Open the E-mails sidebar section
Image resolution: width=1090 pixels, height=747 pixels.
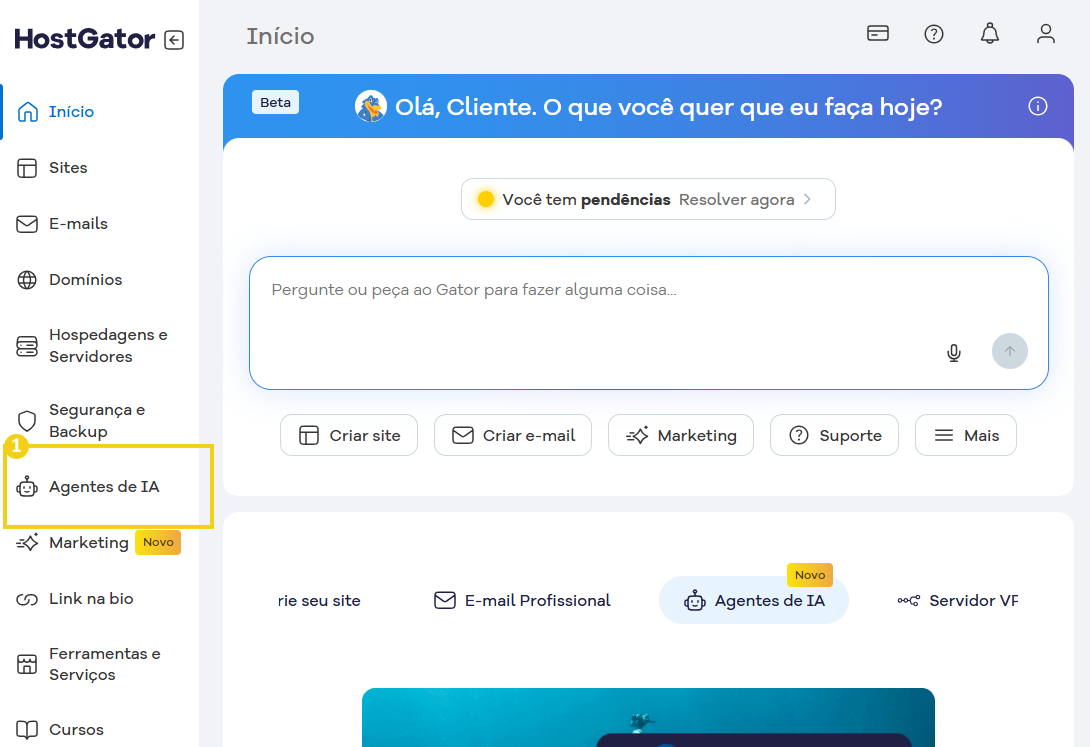click(x=79, y=223)
